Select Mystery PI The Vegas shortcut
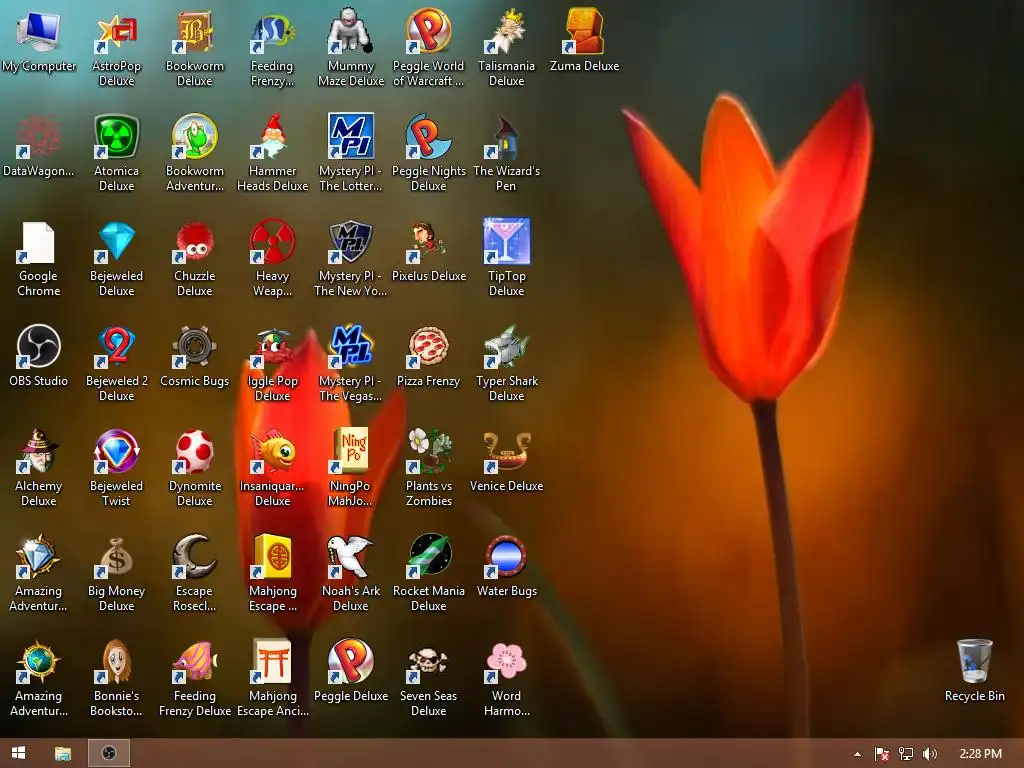 click(x=351, y=347)
